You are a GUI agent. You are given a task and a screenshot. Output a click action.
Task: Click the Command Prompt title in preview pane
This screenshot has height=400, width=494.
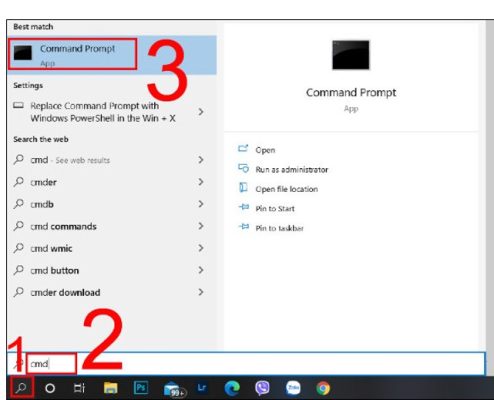[x=351, y=92]
